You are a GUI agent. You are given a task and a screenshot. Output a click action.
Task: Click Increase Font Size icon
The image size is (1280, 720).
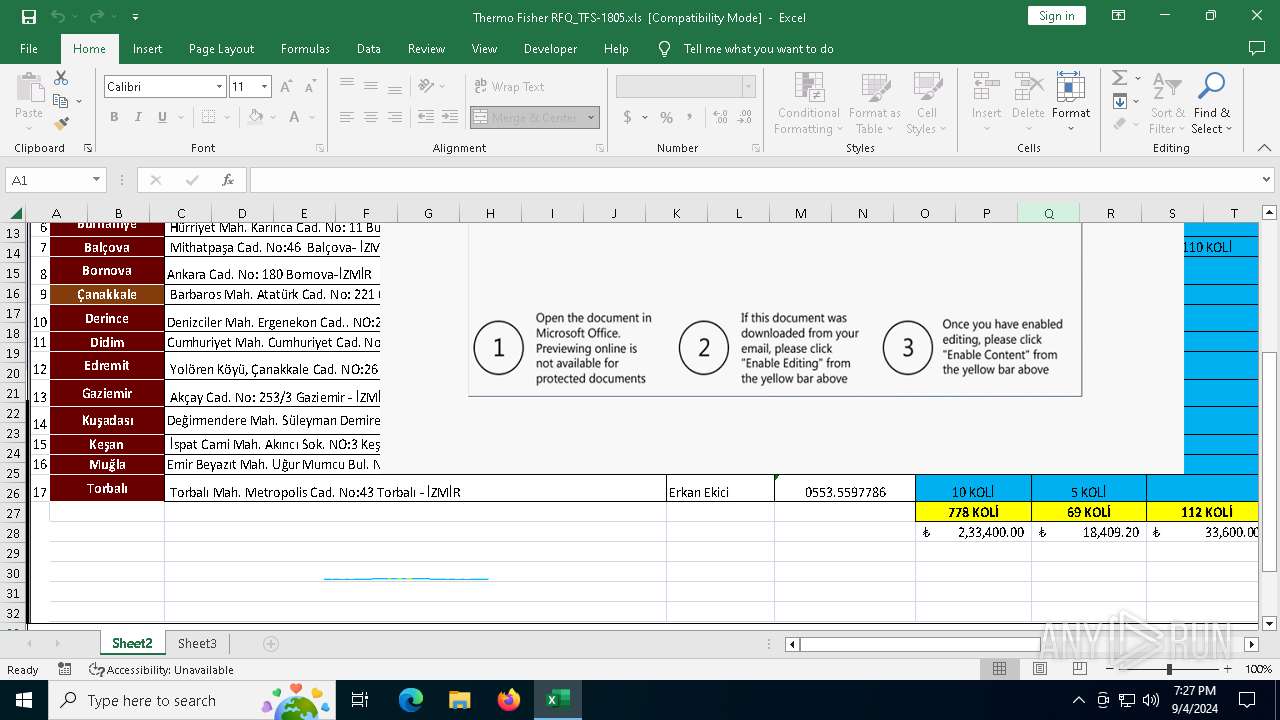(x=286, y=87)
